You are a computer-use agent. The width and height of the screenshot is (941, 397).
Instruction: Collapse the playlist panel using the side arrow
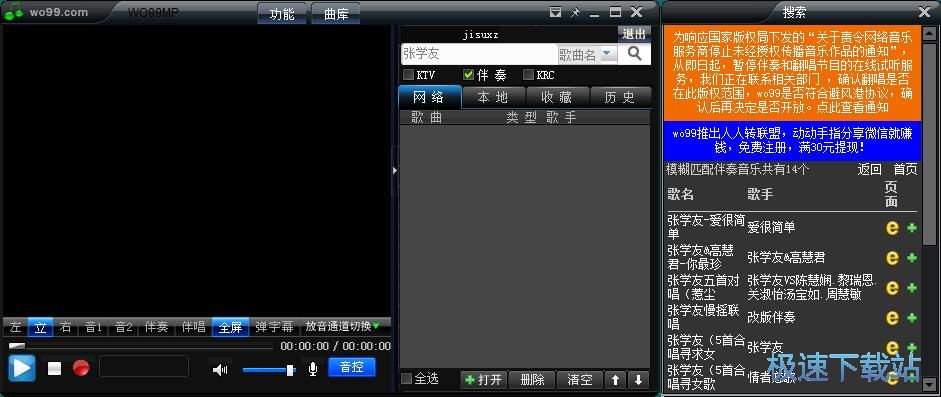tap(394, 171)
